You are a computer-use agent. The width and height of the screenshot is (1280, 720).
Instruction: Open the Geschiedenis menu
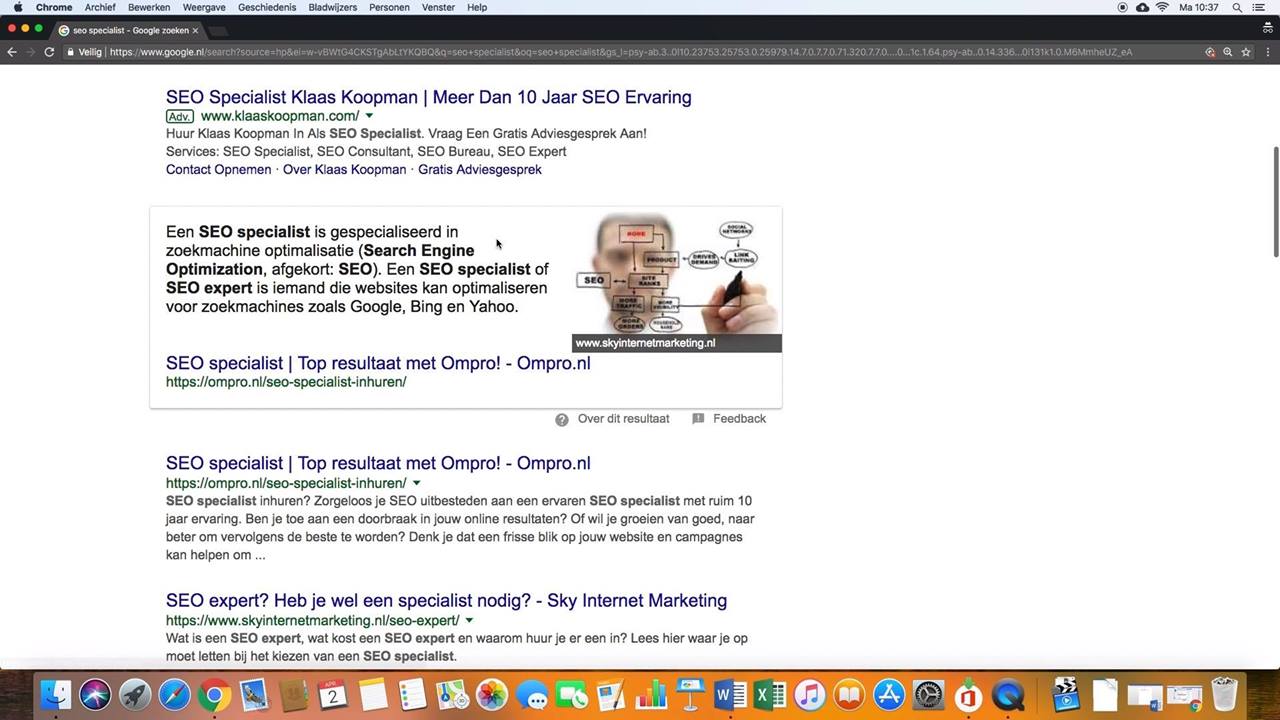pos(267,7)
